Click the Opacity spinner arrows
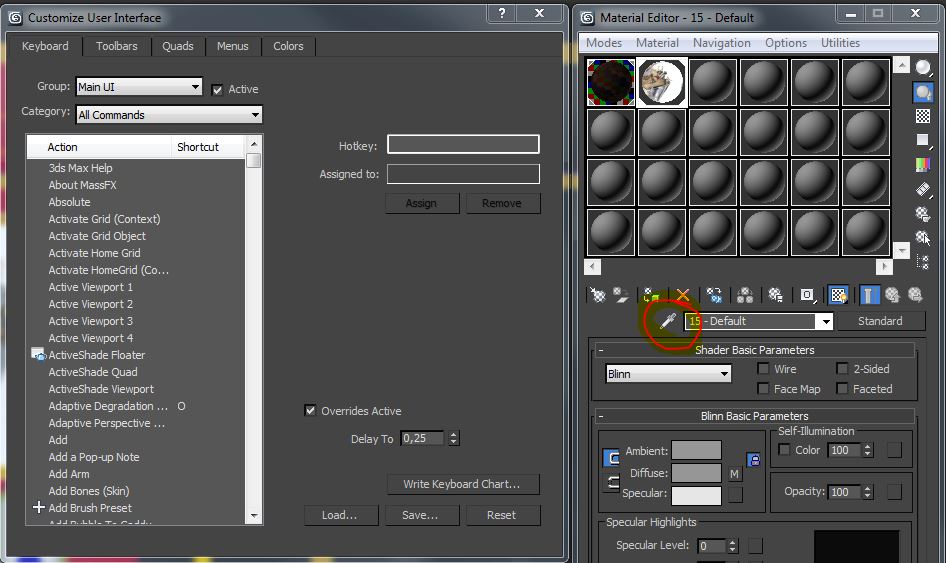The width and height of the screenshot is (946, 563). pos(868,492)
